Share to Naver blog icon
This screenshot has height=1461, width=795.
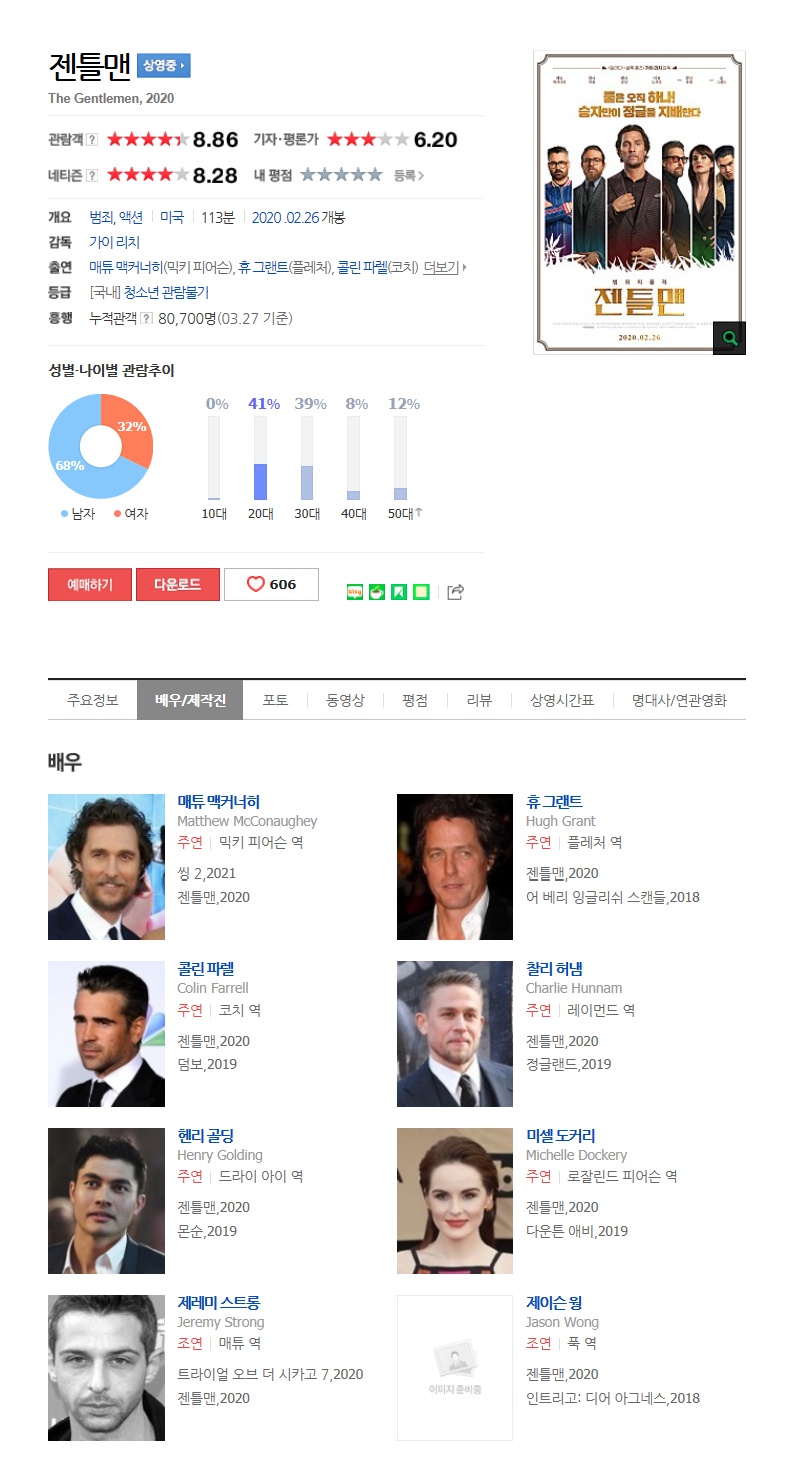coord(354,592)
